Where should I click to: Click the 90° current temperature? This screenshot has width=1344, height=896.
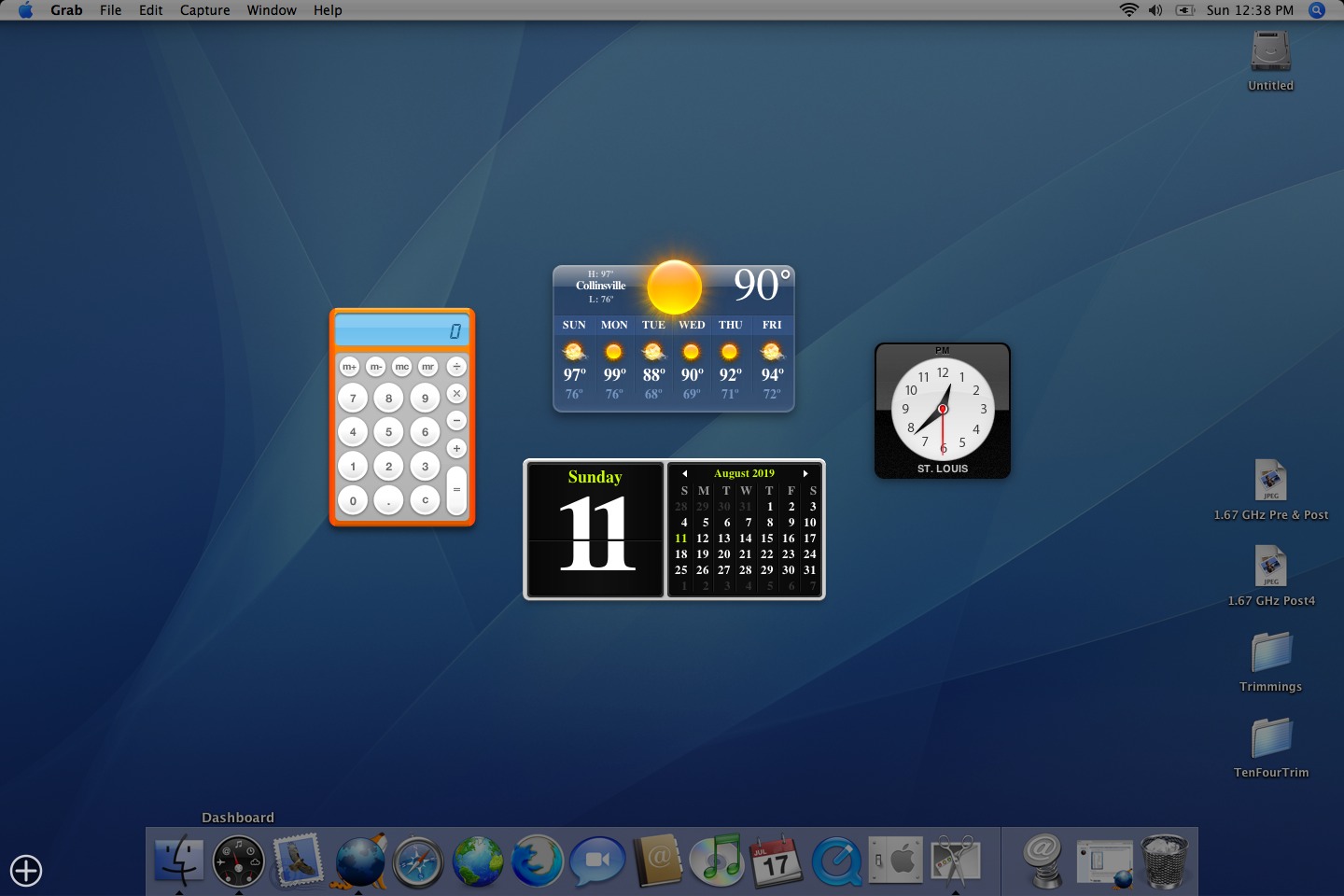[x=763, y=286]
